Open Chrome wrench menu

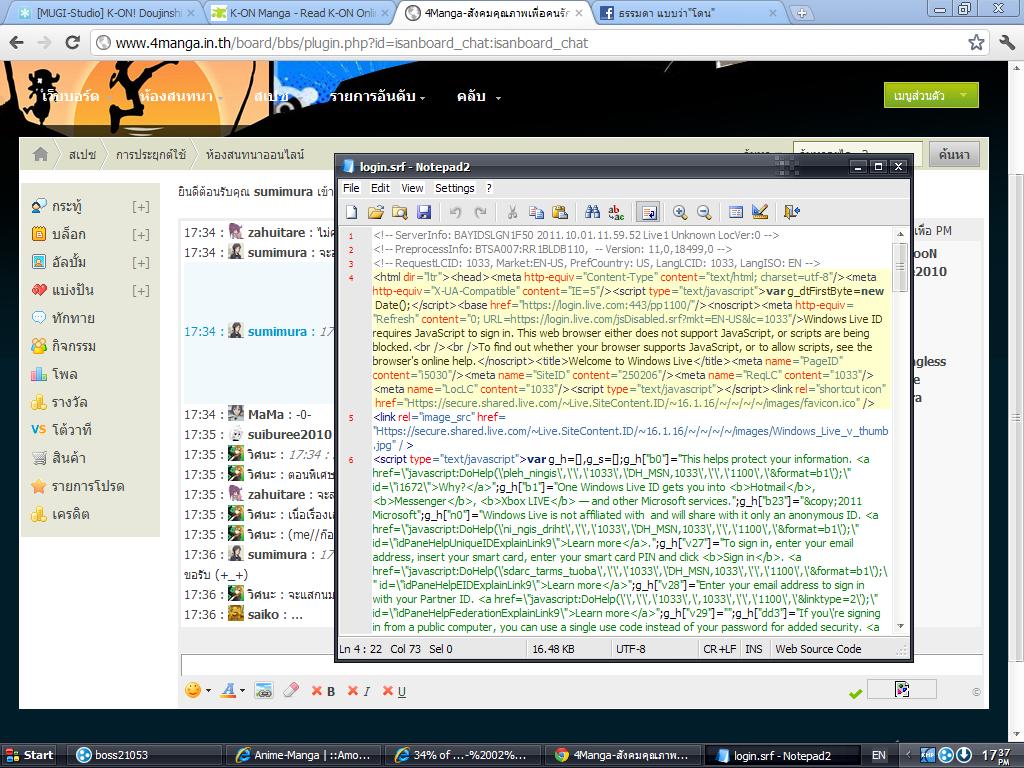coord(1006,42)
